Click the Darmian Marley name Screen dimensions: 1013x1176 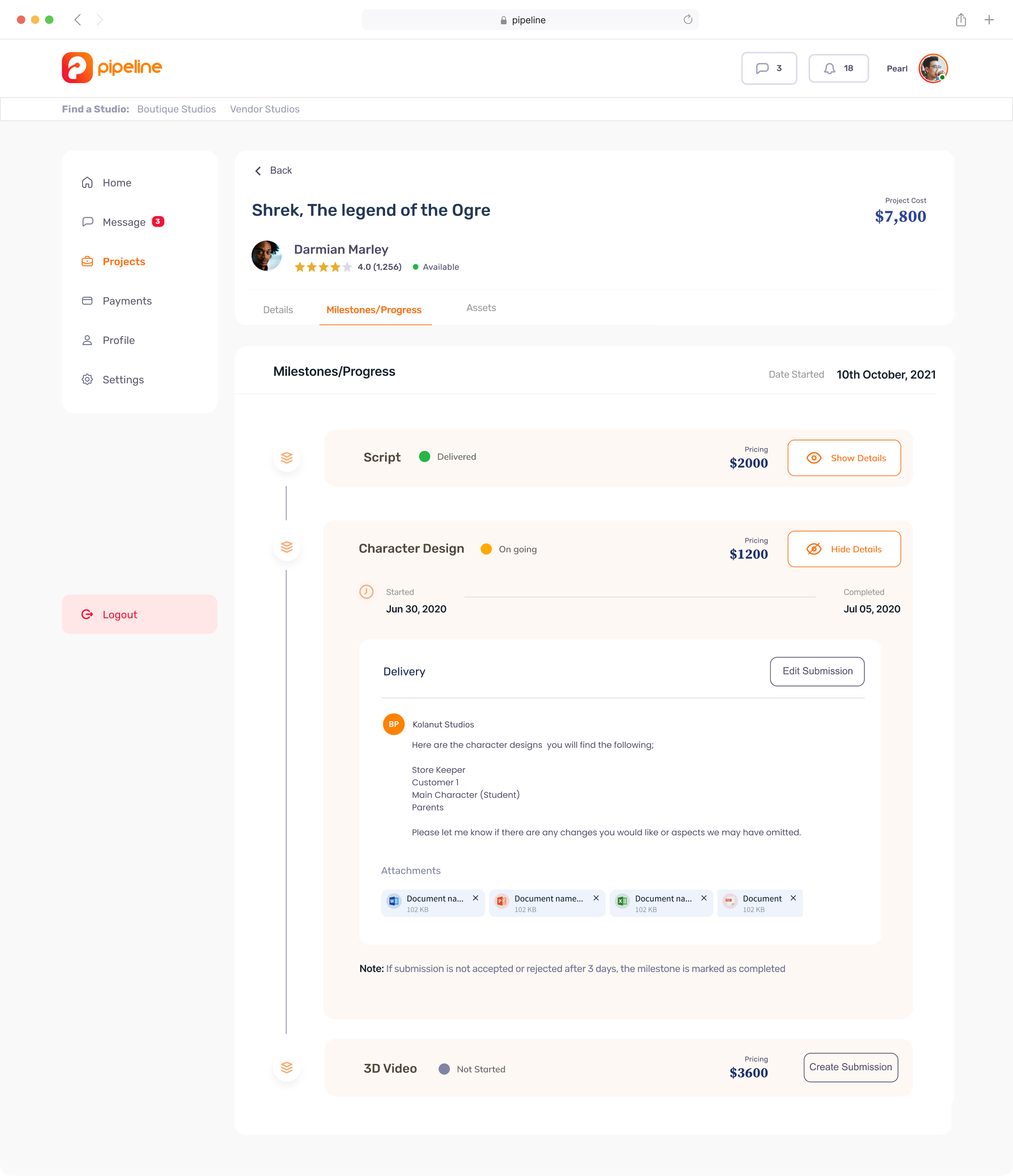pos(341,249)
